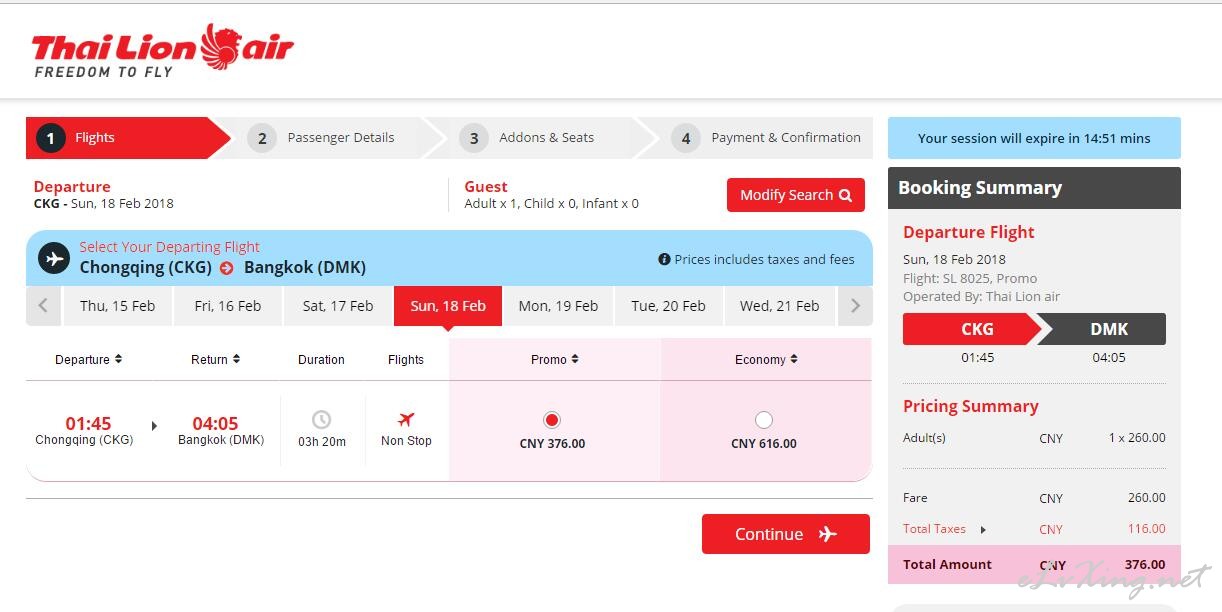Switch to Fri, 16 Feb date tab

tap(228, 306)
